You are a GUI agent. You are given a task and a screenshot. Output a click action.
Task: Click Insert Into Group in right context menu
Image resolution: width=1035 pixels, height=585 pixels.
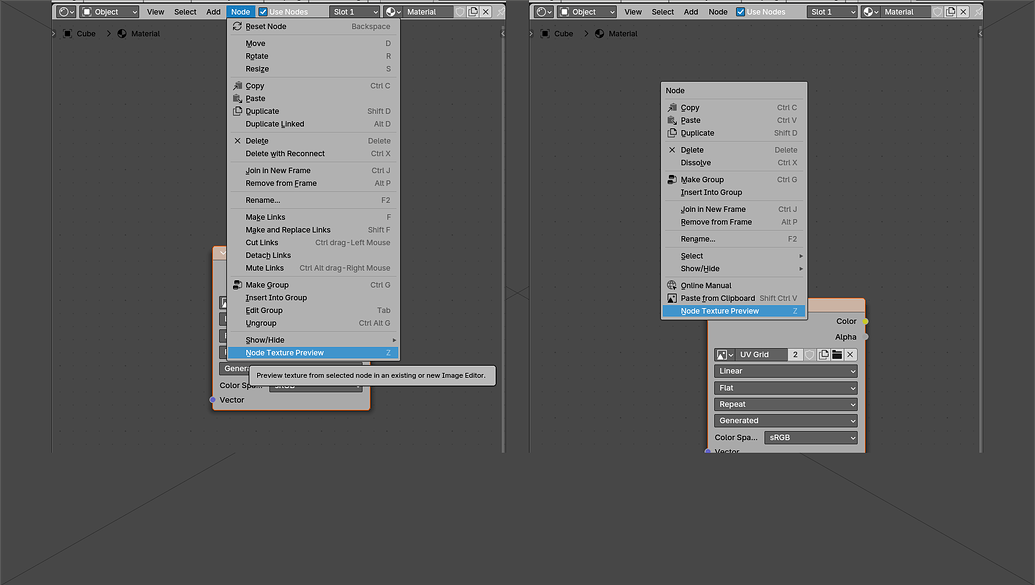pyautogui.click(x=733, y=193)
